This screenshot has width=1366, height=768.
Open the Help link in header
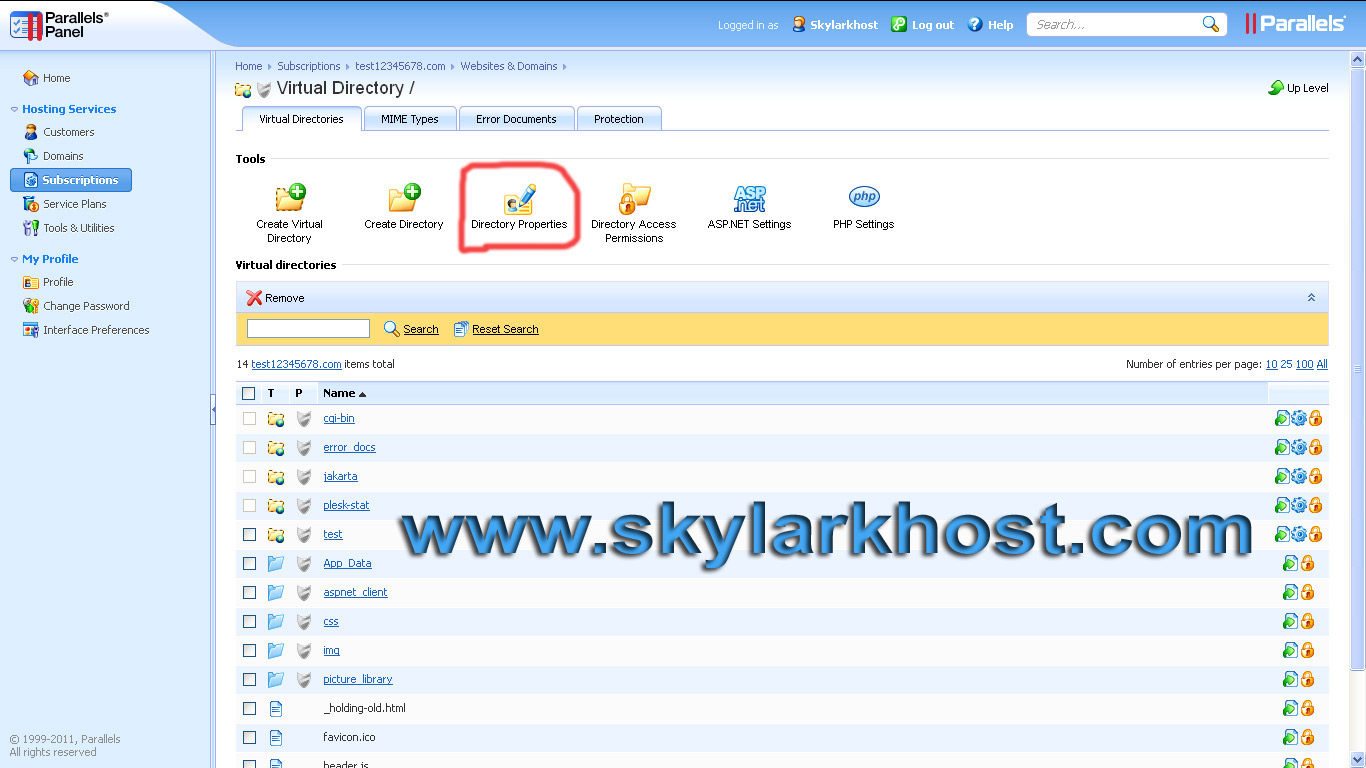click(x=1001, y=25)
